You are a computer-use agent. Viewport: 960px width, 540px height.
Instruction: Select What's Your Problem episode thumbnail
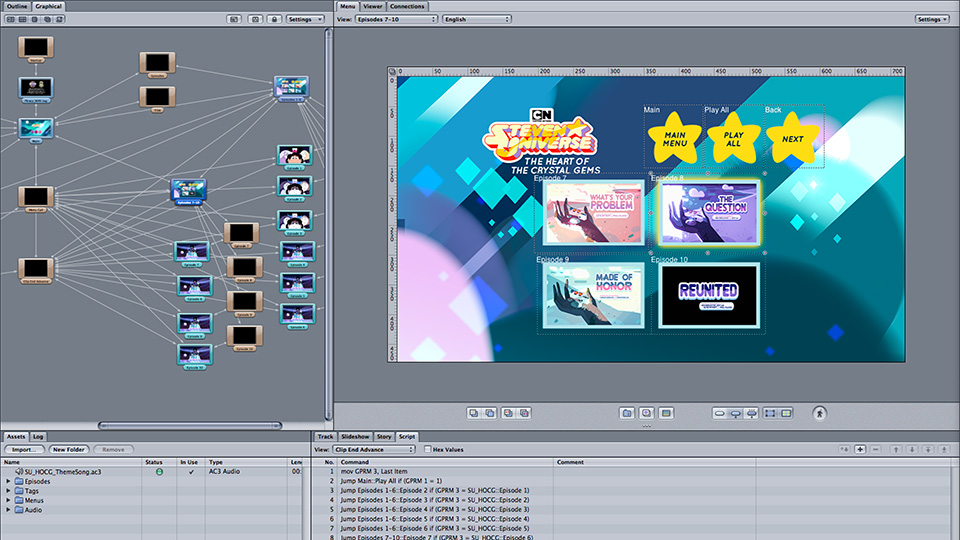[x=593, y=213]
